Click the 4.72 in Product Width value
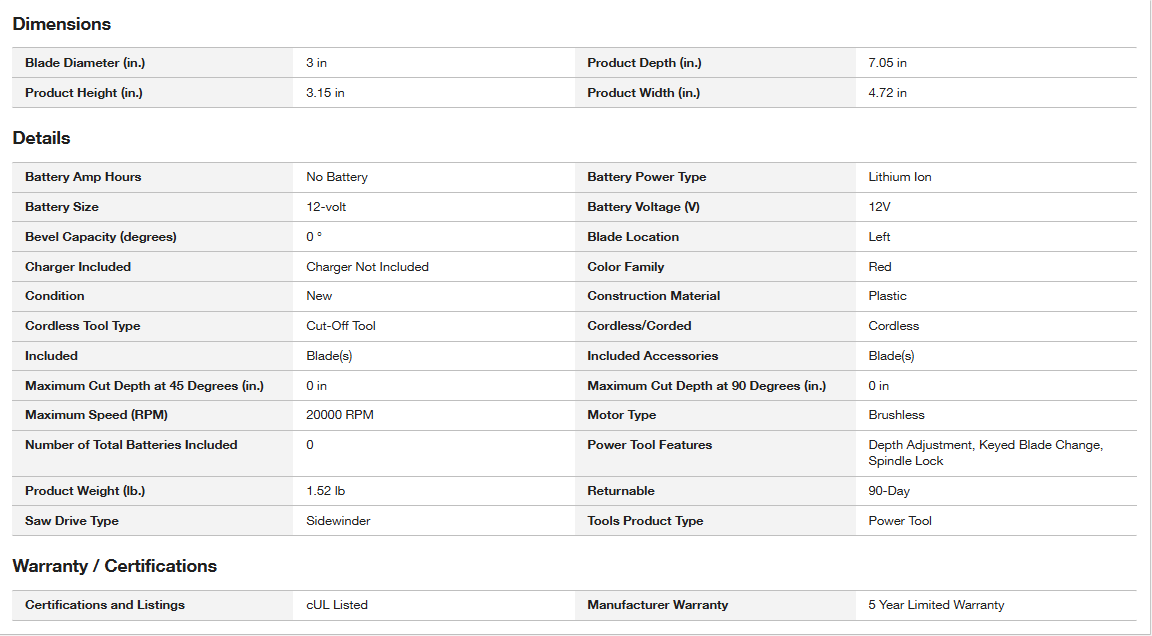 888,93
